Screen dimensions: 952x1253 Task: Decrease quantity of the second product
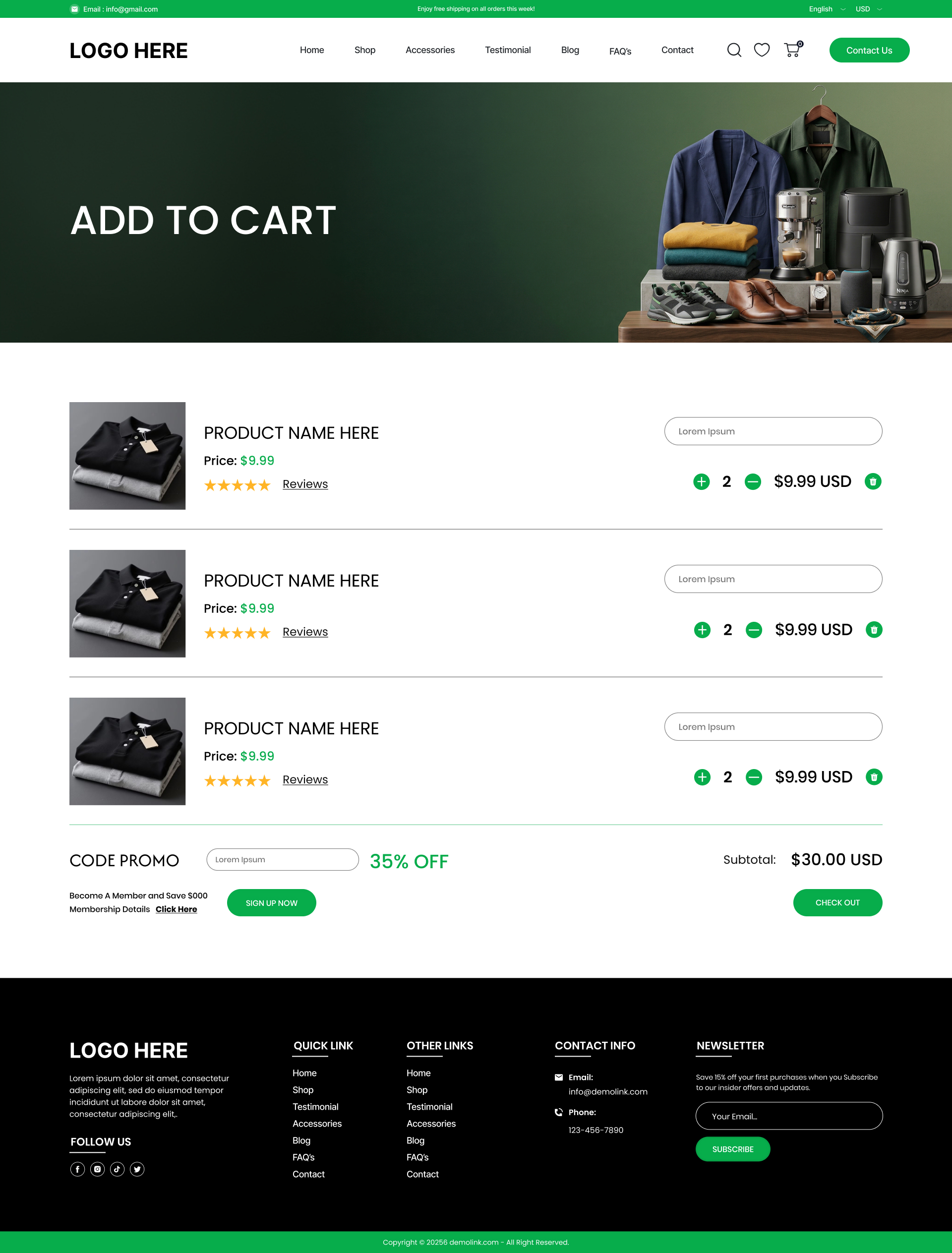(754, 630)
